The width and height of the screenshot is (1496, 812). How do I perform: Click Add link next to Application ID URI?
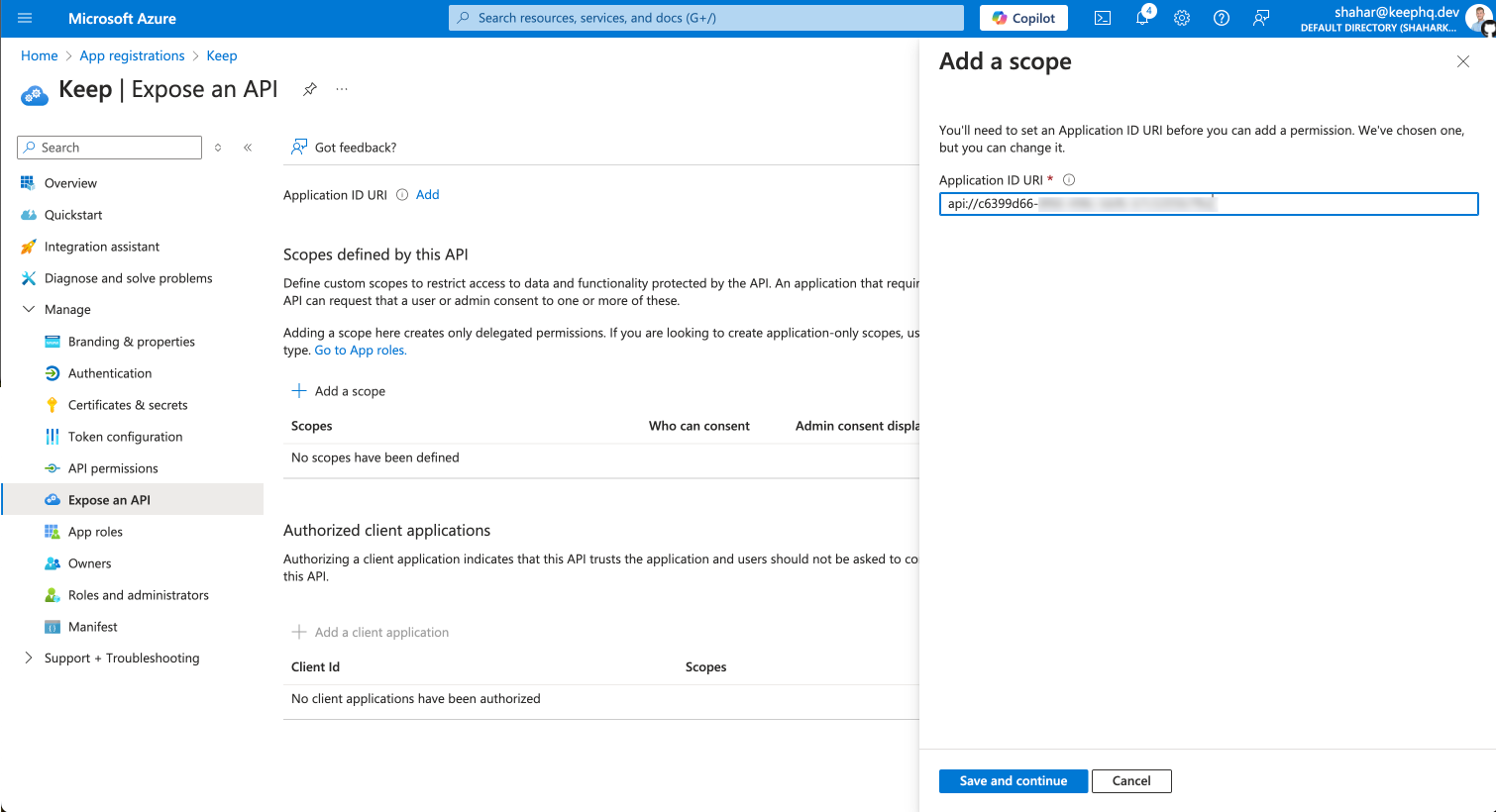tap(427, 195)
